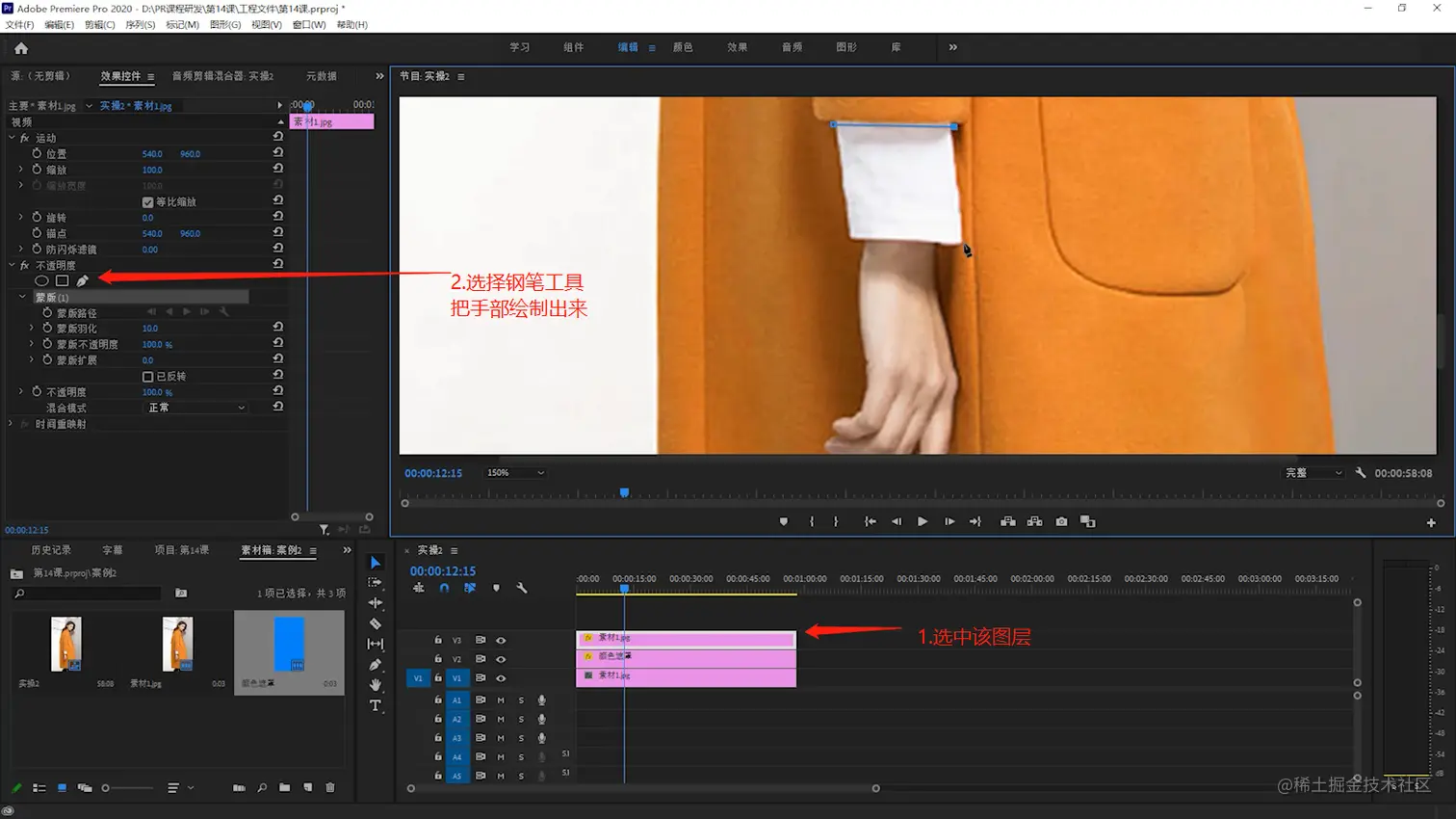The height and width of the screenshot is (819, 1456).
Task: Show more workspaces overflow chevrons
Action: click(952, 47)
